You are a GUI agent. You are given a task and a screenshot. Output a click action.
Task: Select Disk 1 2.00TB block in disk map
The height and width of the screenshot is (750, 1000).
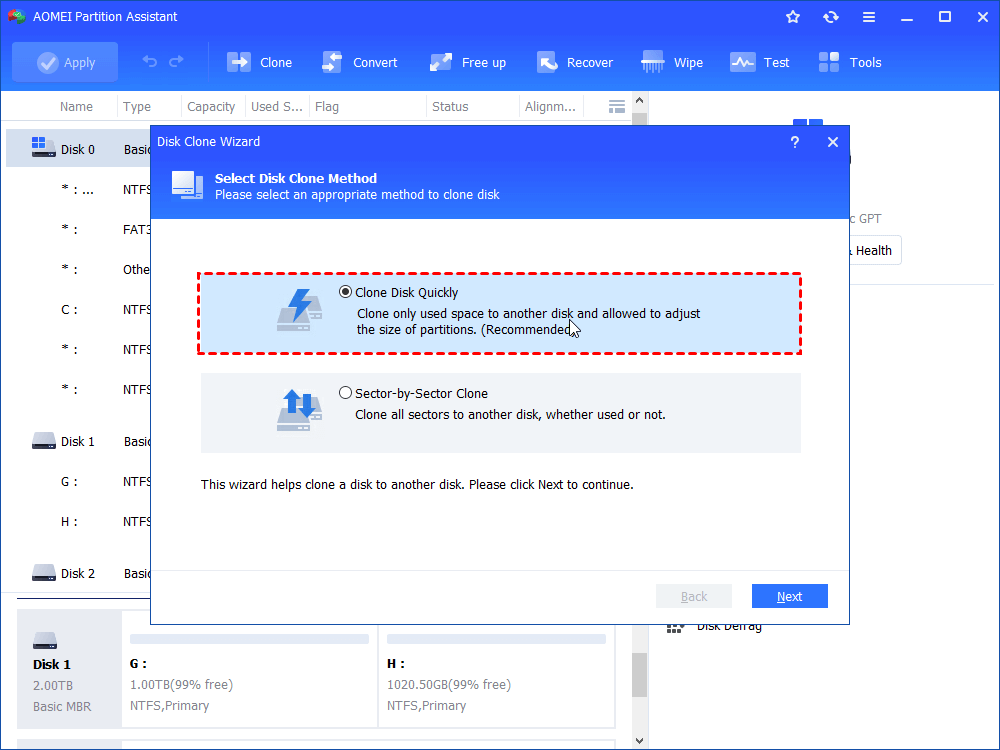pos(69,669)
